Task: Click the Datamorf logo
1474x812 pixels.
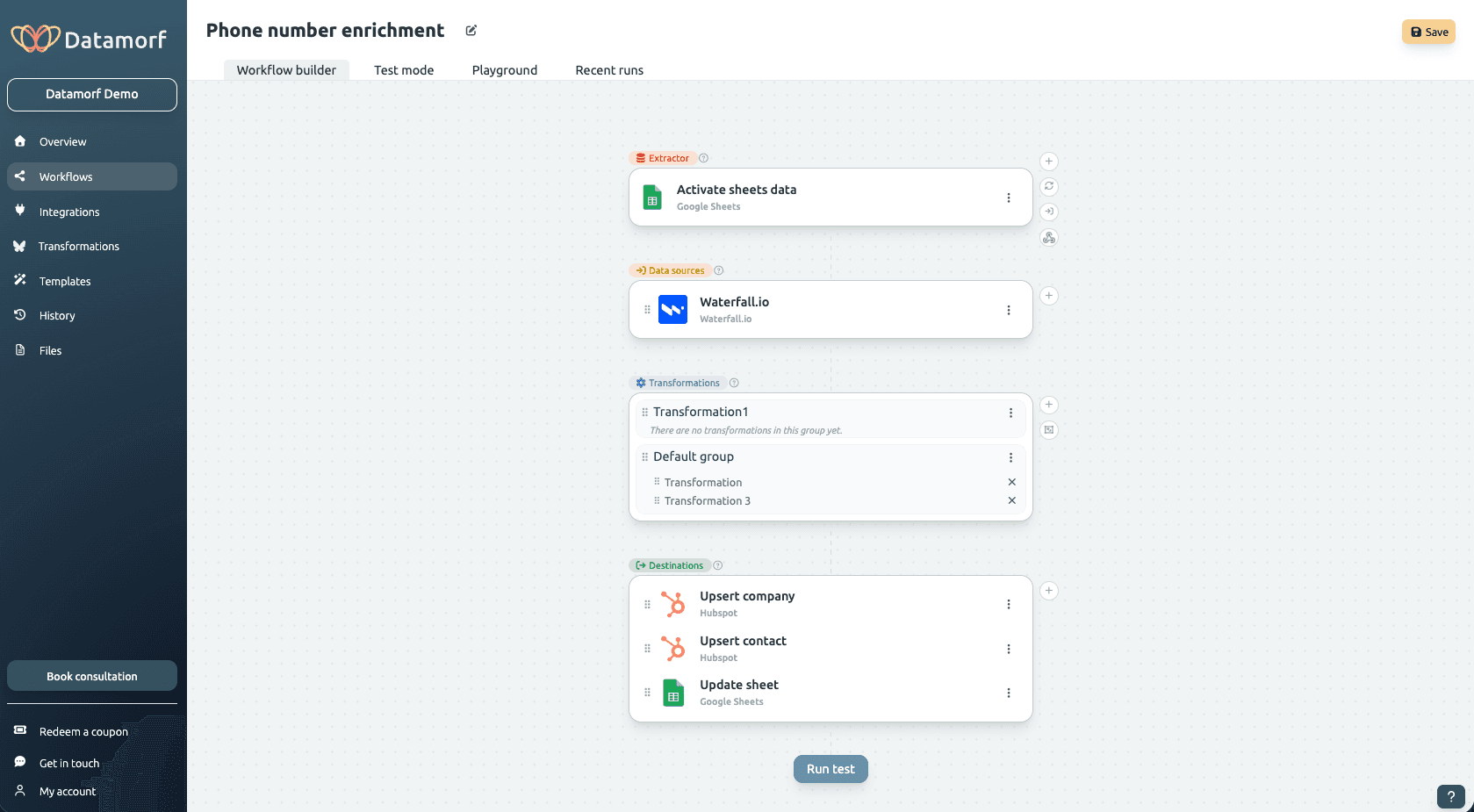Action: pos(89,39)
